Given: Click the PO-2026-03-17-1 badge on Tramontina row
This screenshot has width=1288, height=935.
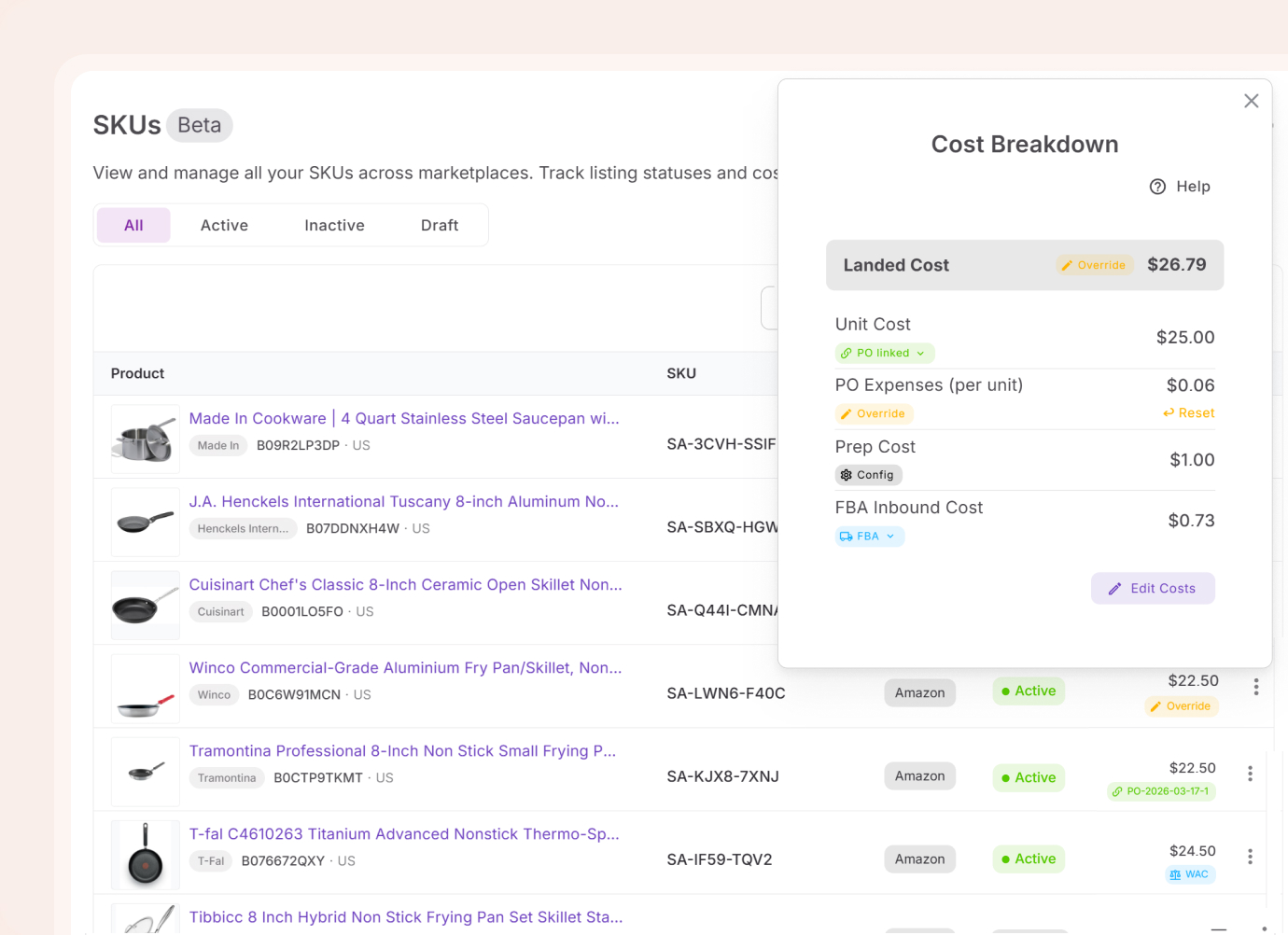Looking at the screenshot, I should click(x=1161, y=790).
